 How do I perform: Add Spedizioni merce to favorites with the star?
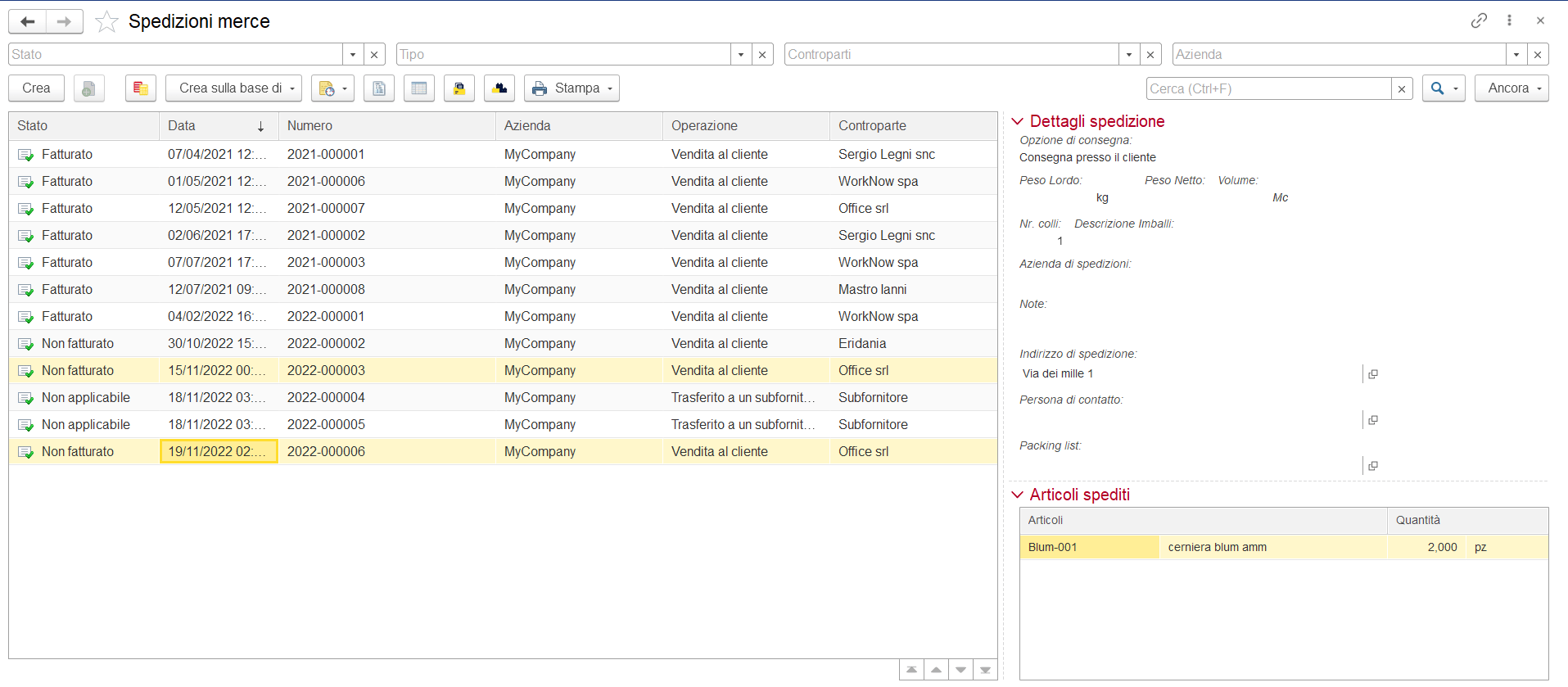(x=106, y=22)
